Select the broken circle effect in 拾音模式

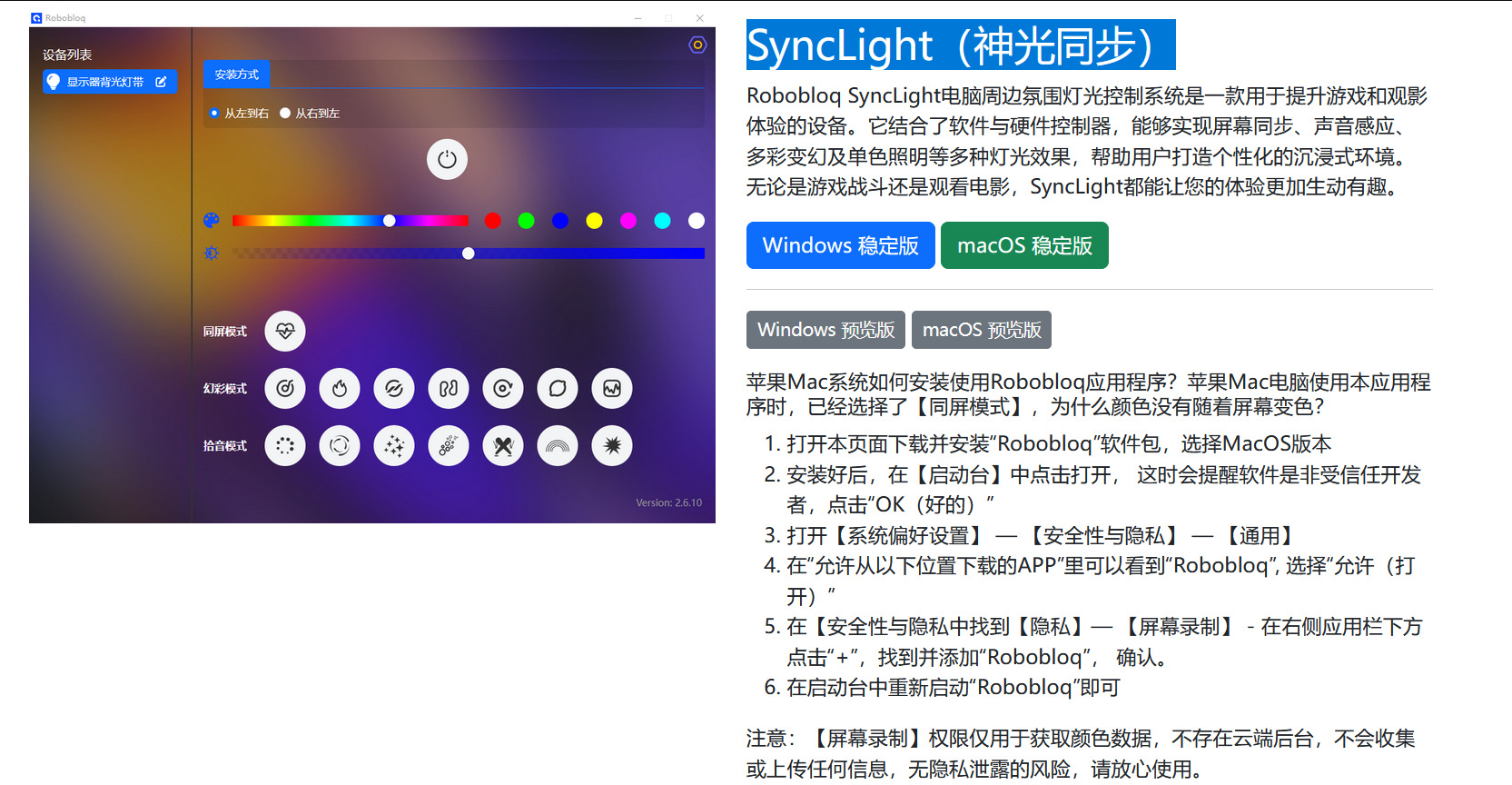pyautogui.click(x=340, y=446)
